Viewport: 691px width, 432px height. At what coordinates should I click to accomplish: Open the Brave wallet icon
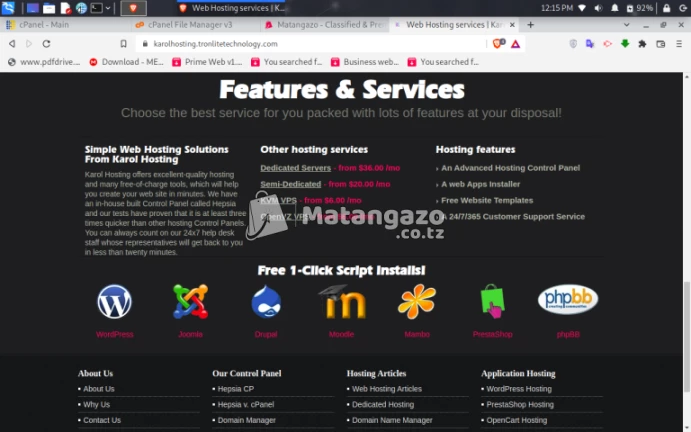[660, 44]
